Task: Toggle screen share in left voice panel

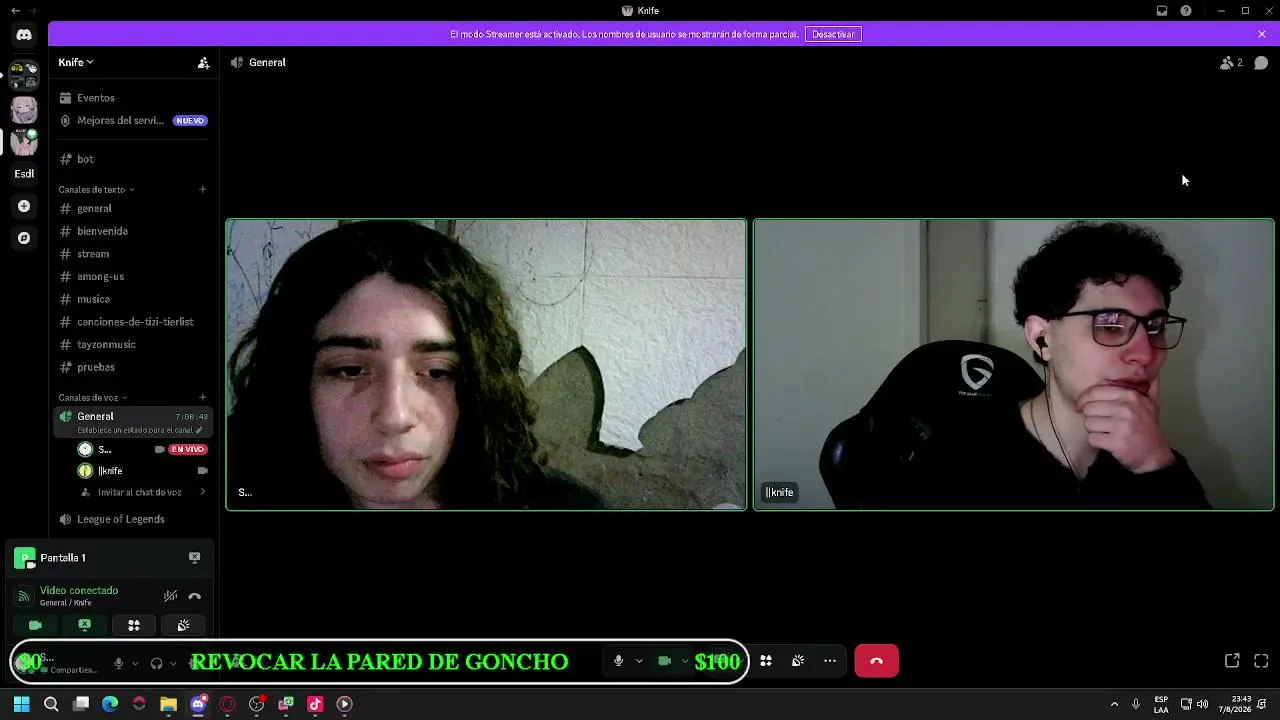Action: click(x=84, y=625)
